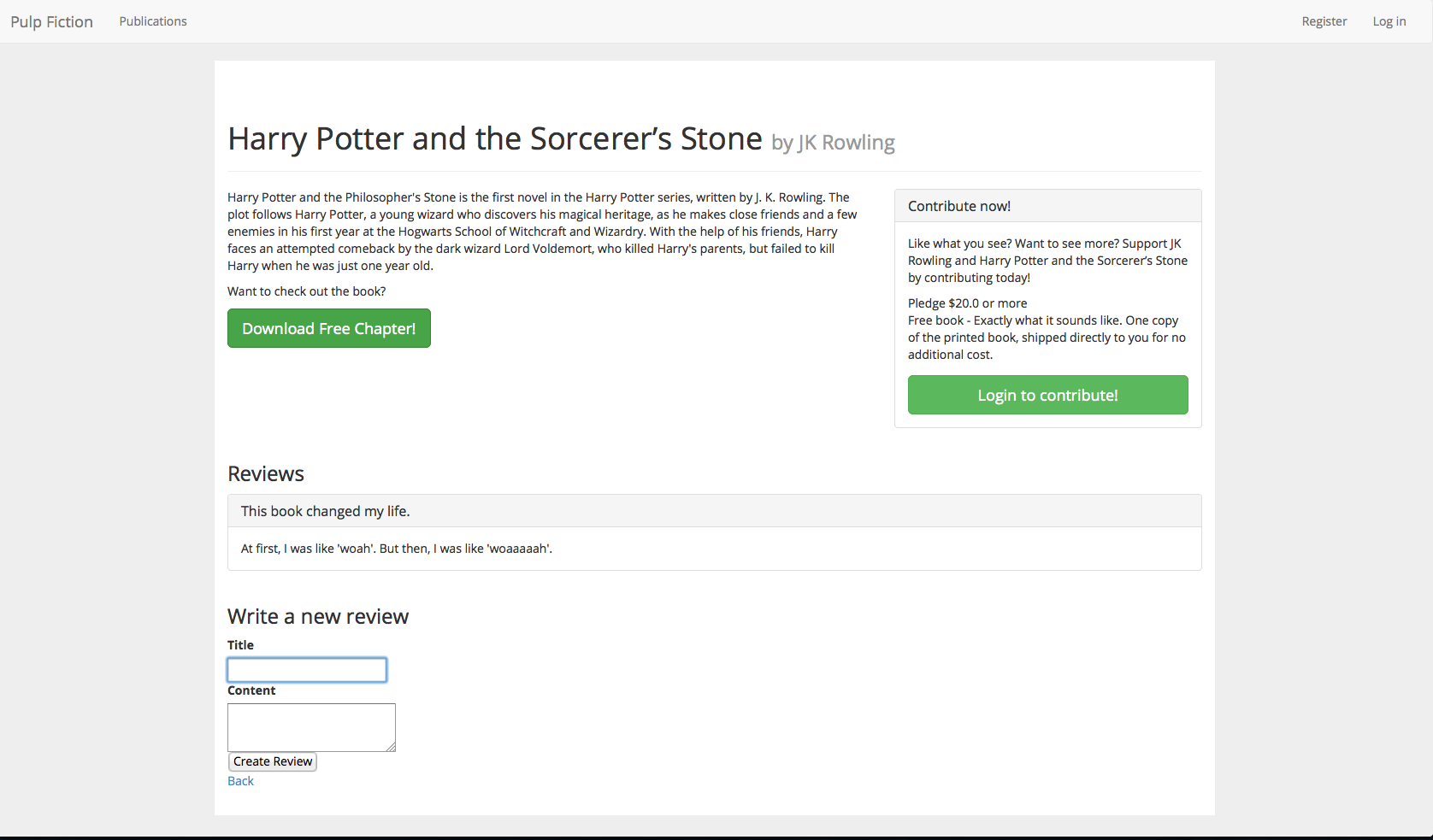The width and height of the screenshot is (1433, 840).
Task: Click the book synopsis paragraph
Action: click(x=542, y=232)
